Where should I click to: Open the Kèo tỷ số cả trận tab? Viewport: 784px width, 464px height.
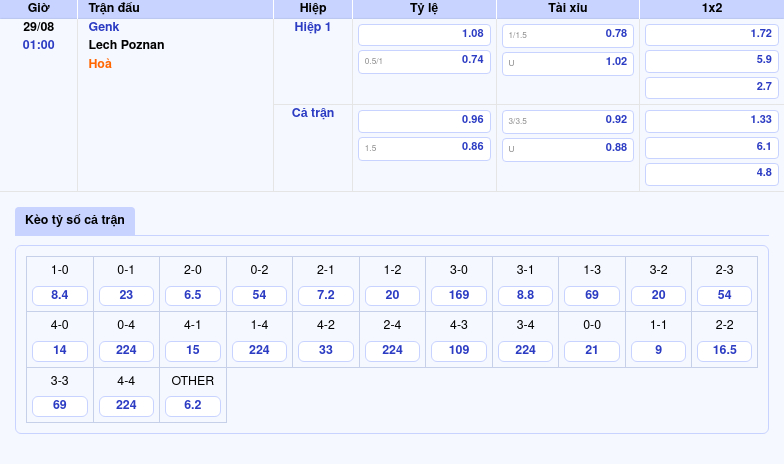(75, 220)
